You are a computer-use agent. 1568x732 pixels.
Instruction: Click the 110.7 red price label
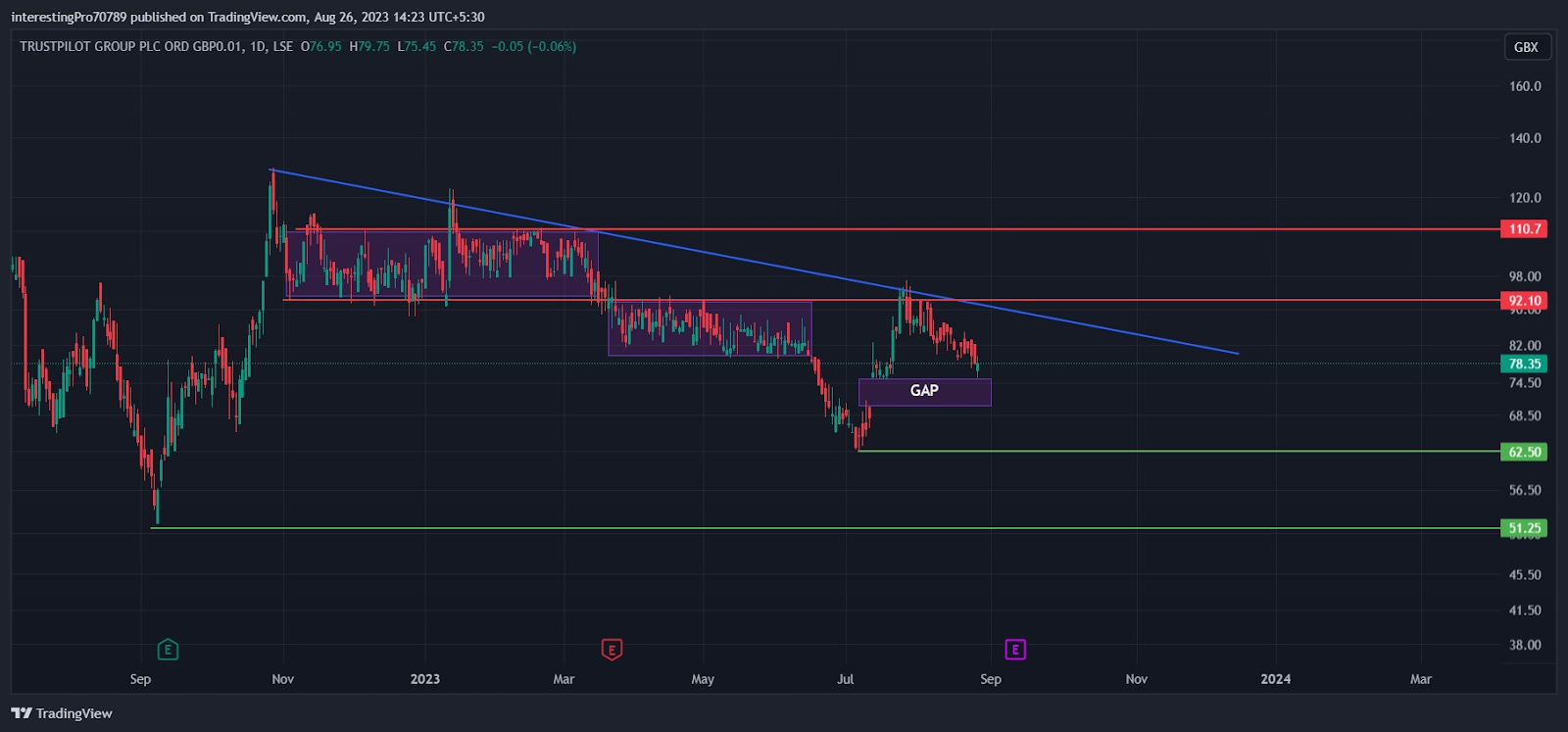[1524, 228]
